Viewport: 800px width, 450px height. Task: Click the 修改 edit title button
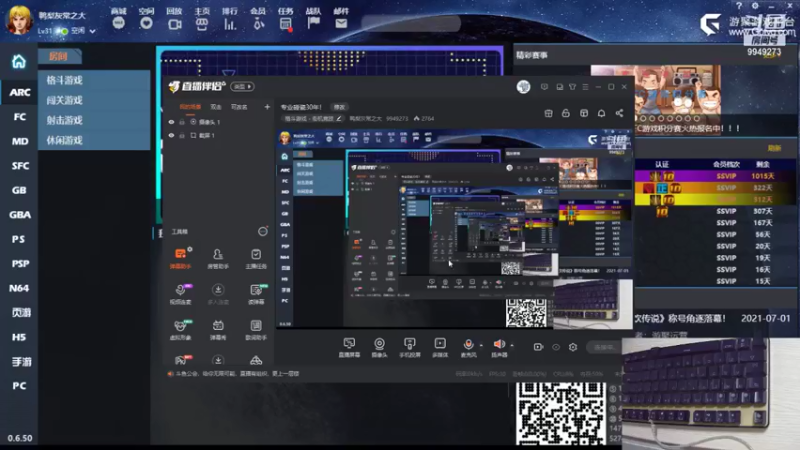click(x=339, y=107)
